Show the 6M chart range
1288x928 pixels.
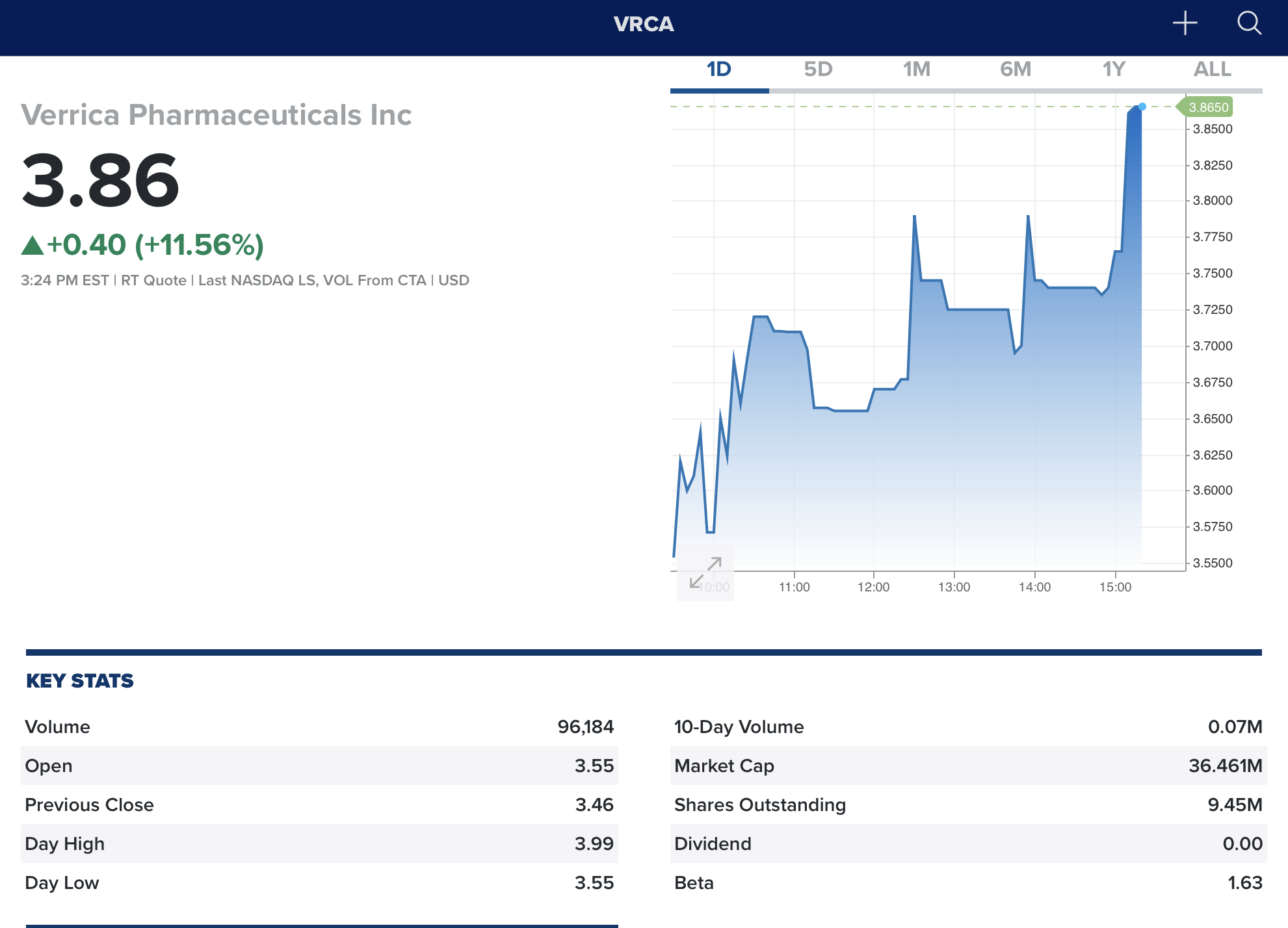pos(1015,69)
